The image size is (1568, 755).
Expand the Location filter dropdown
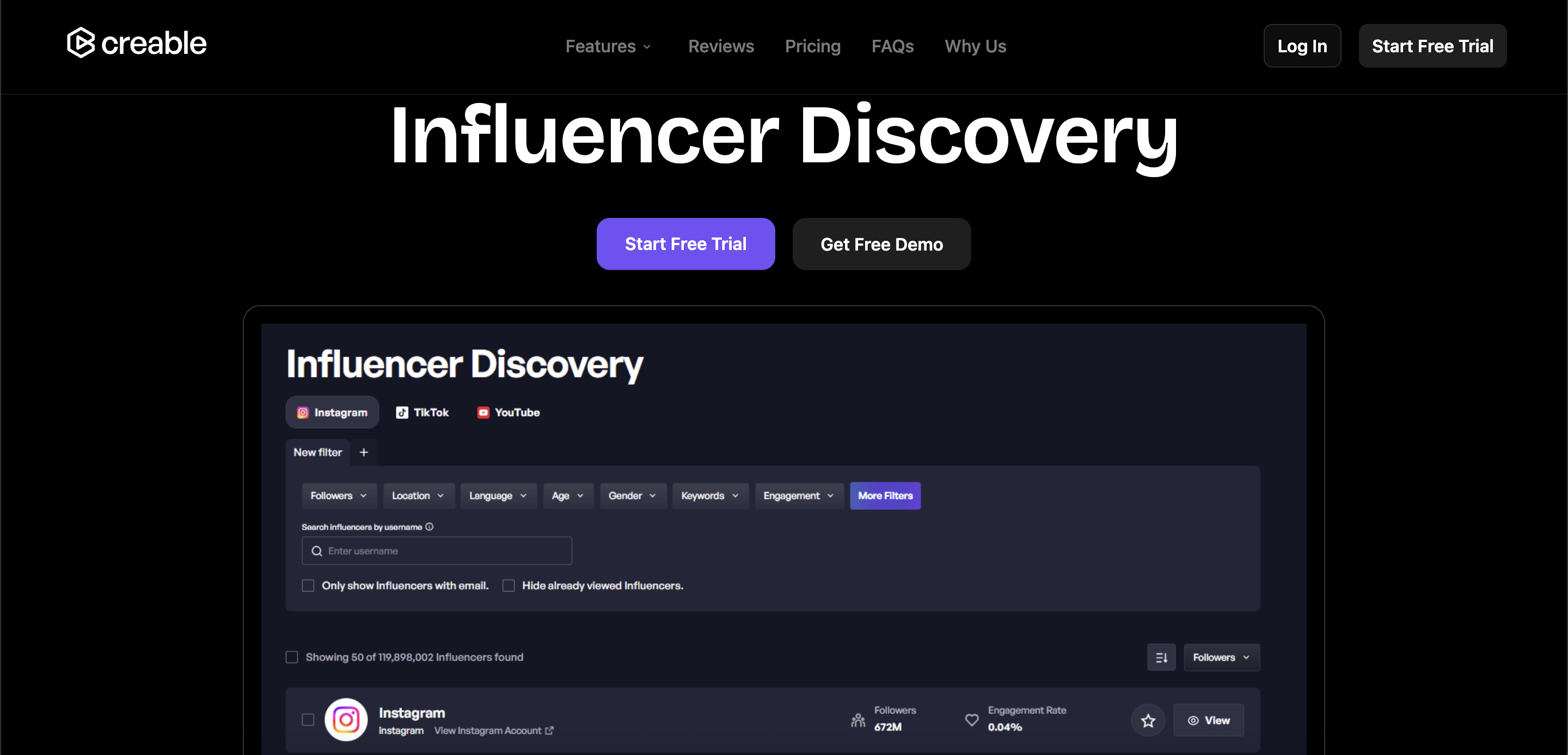point(418,496)
